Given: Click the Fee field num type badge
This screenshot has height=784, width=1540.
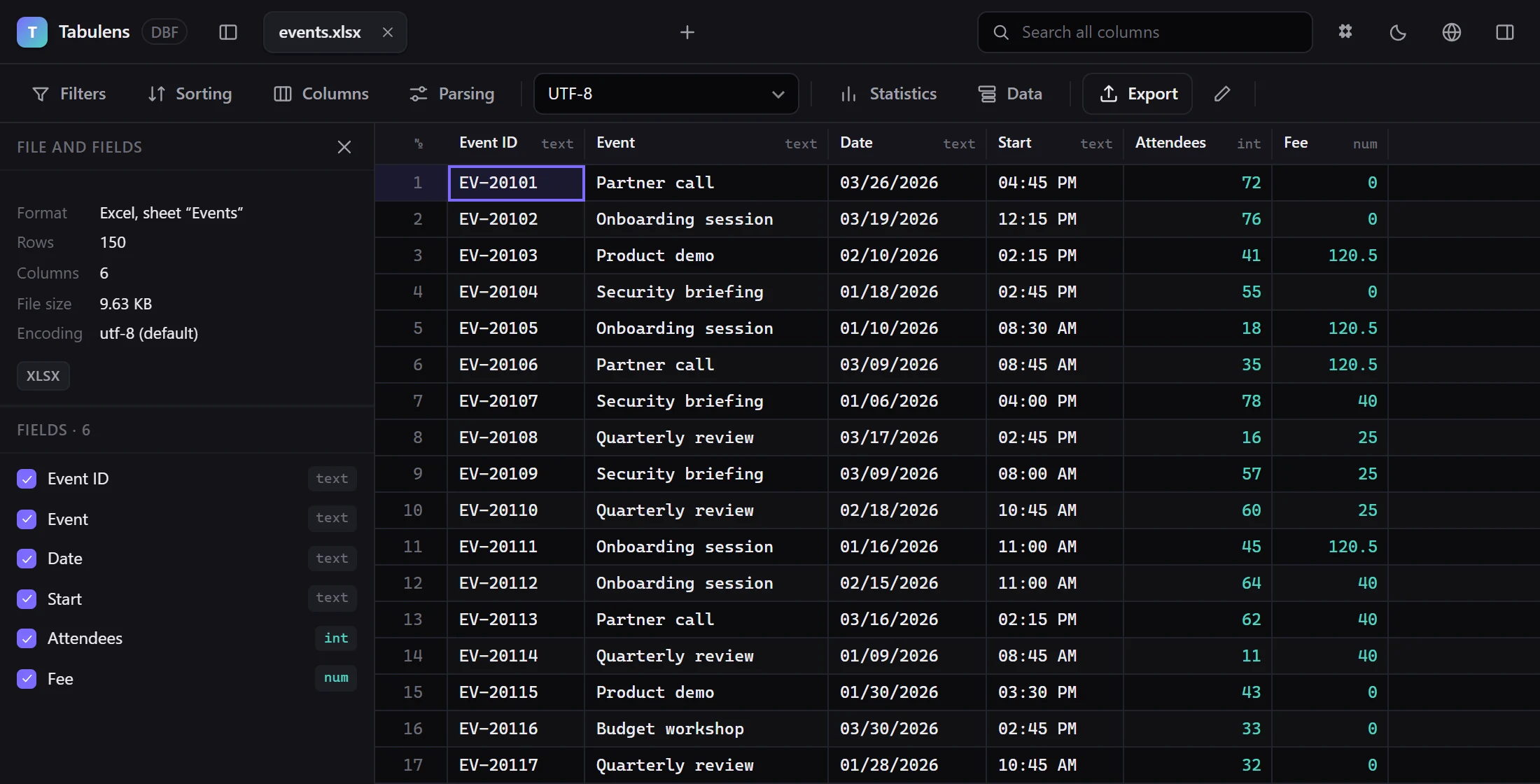Looking at the screenshot, I should pyautogui.click(x=336, y=678).
